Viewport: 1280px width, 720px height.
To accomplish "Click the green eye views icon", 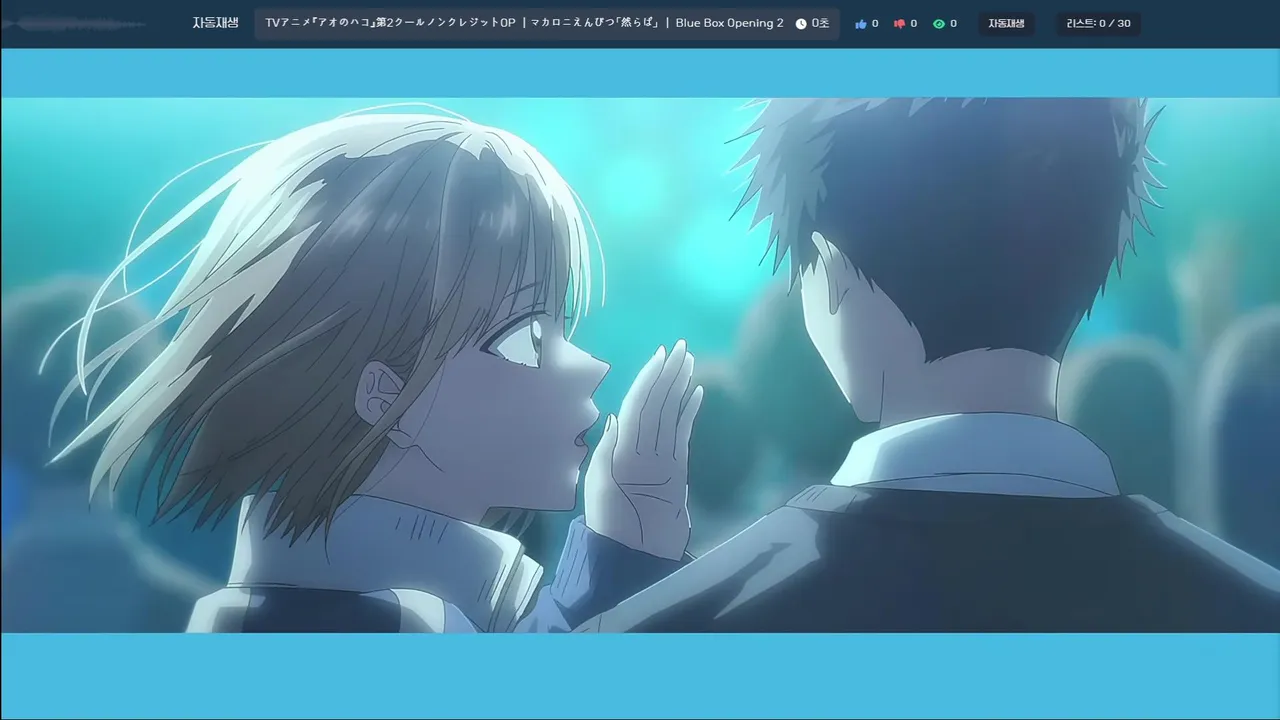I will 939,24.
